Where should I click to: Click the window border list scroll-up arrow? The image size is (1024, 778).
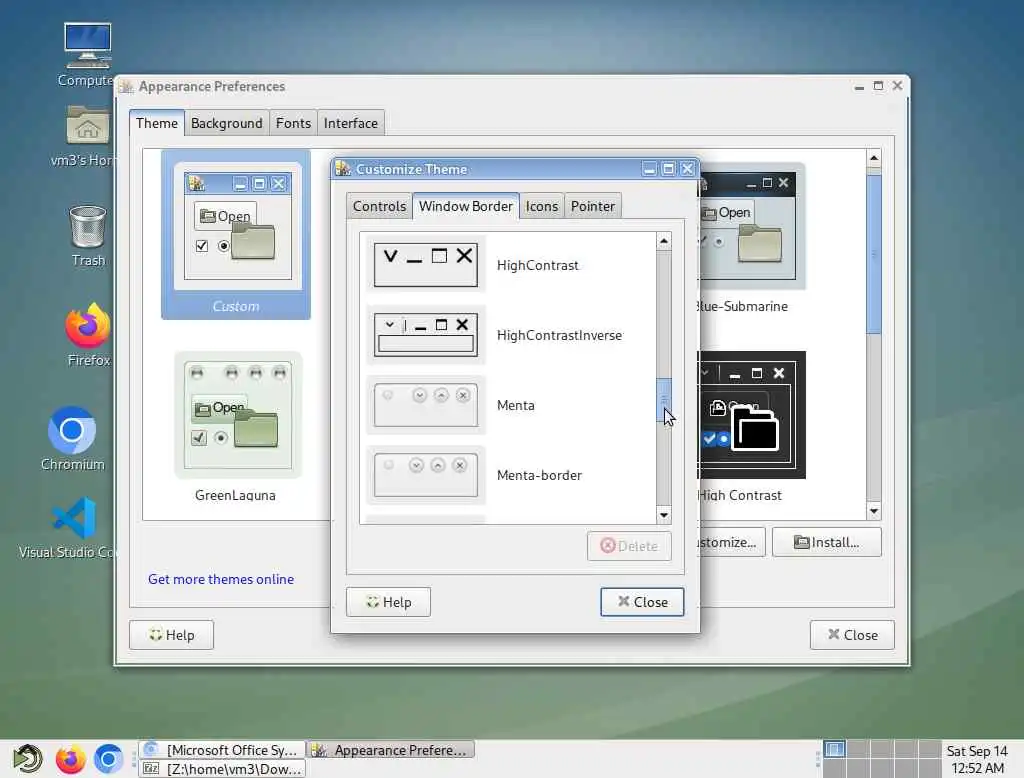tap(664, 241)
